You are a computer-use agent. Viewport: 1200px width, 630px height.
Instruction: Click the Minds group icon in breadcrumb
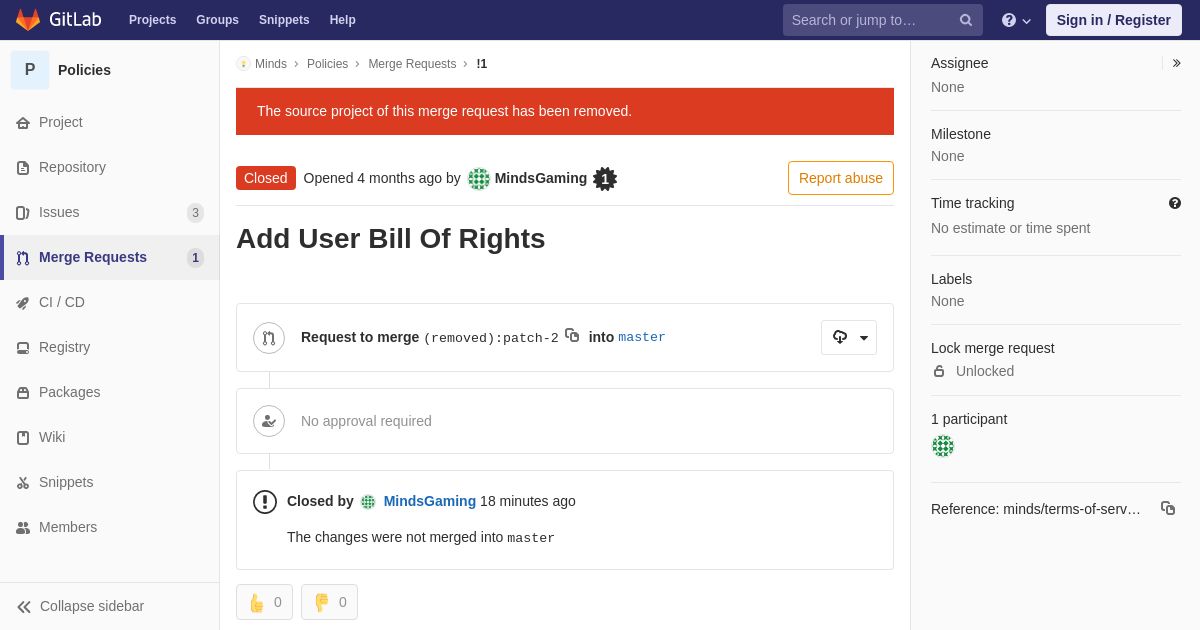coord(243,64)
